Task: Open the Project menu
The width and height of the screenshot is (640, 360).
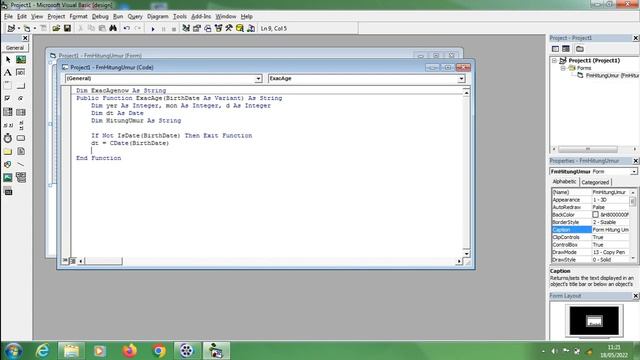Action: 56,16
